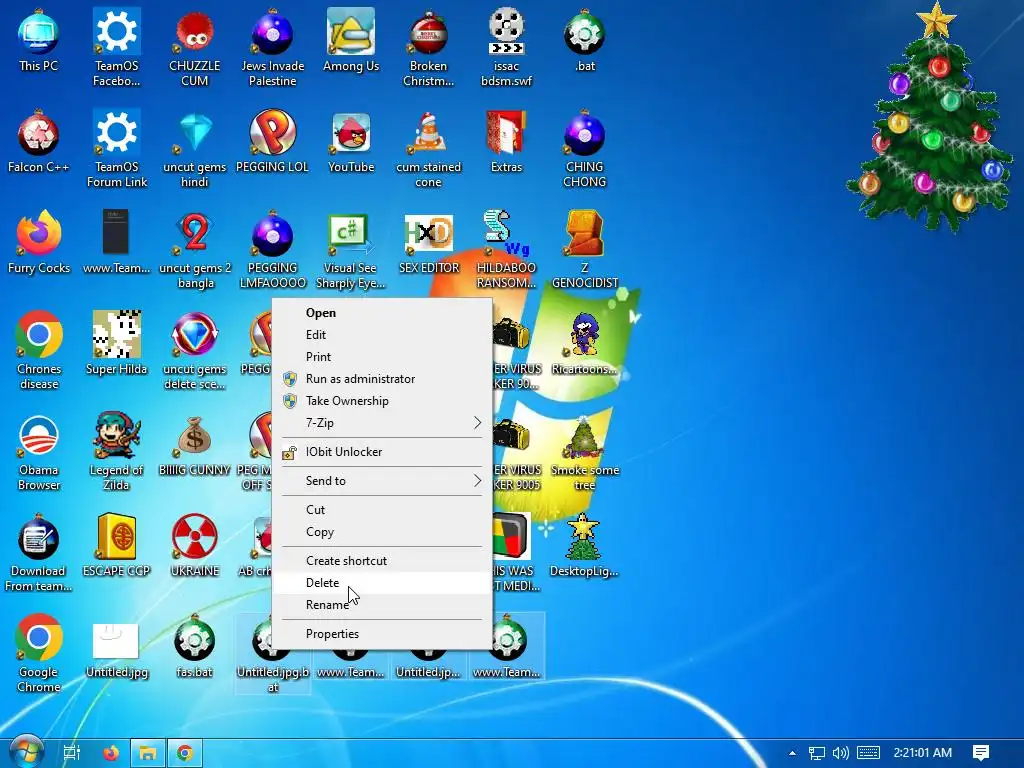Select the fas.bat file icon
Image resolution: width=1024 pixels, height=768 pixels.
pyautogui.click(x=195, y=648)
